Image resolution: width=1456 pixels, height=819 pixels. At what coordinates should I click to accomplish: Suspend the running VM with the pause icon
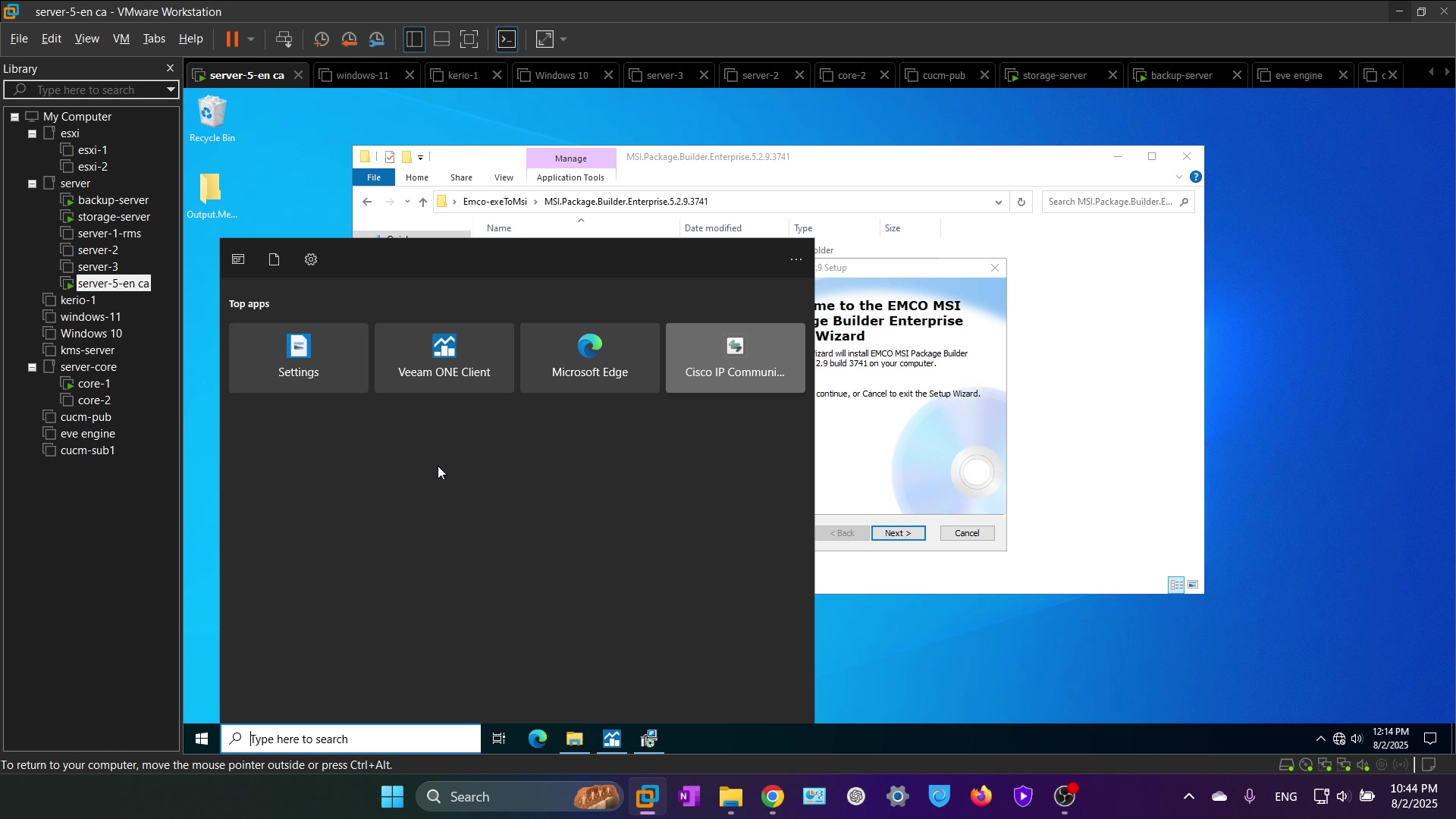coord(232,39)
